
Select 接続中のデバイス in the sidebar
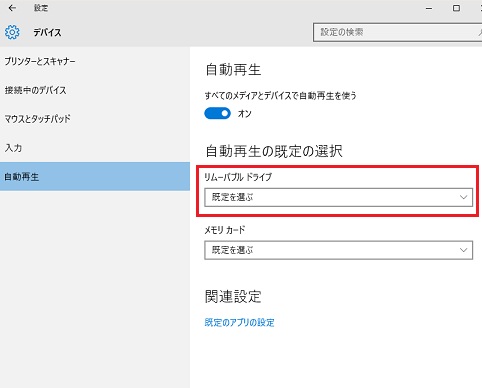[x=95, y=90]
